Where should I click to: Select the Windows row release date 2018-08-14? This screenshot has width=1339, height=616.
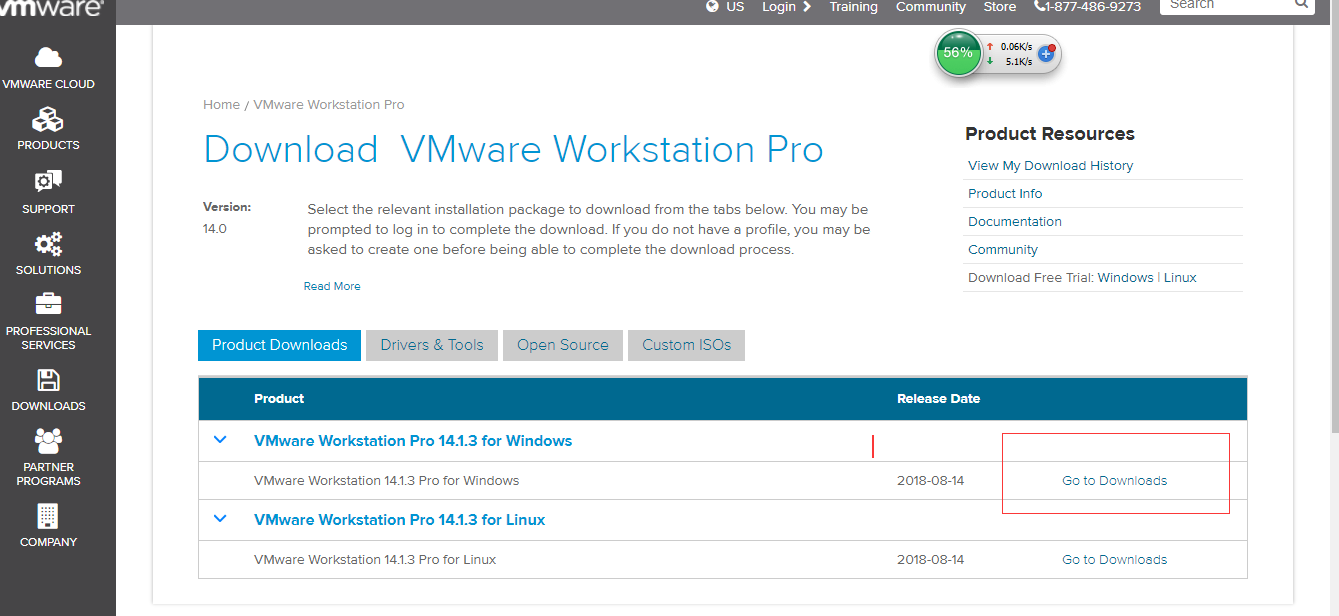930,481
